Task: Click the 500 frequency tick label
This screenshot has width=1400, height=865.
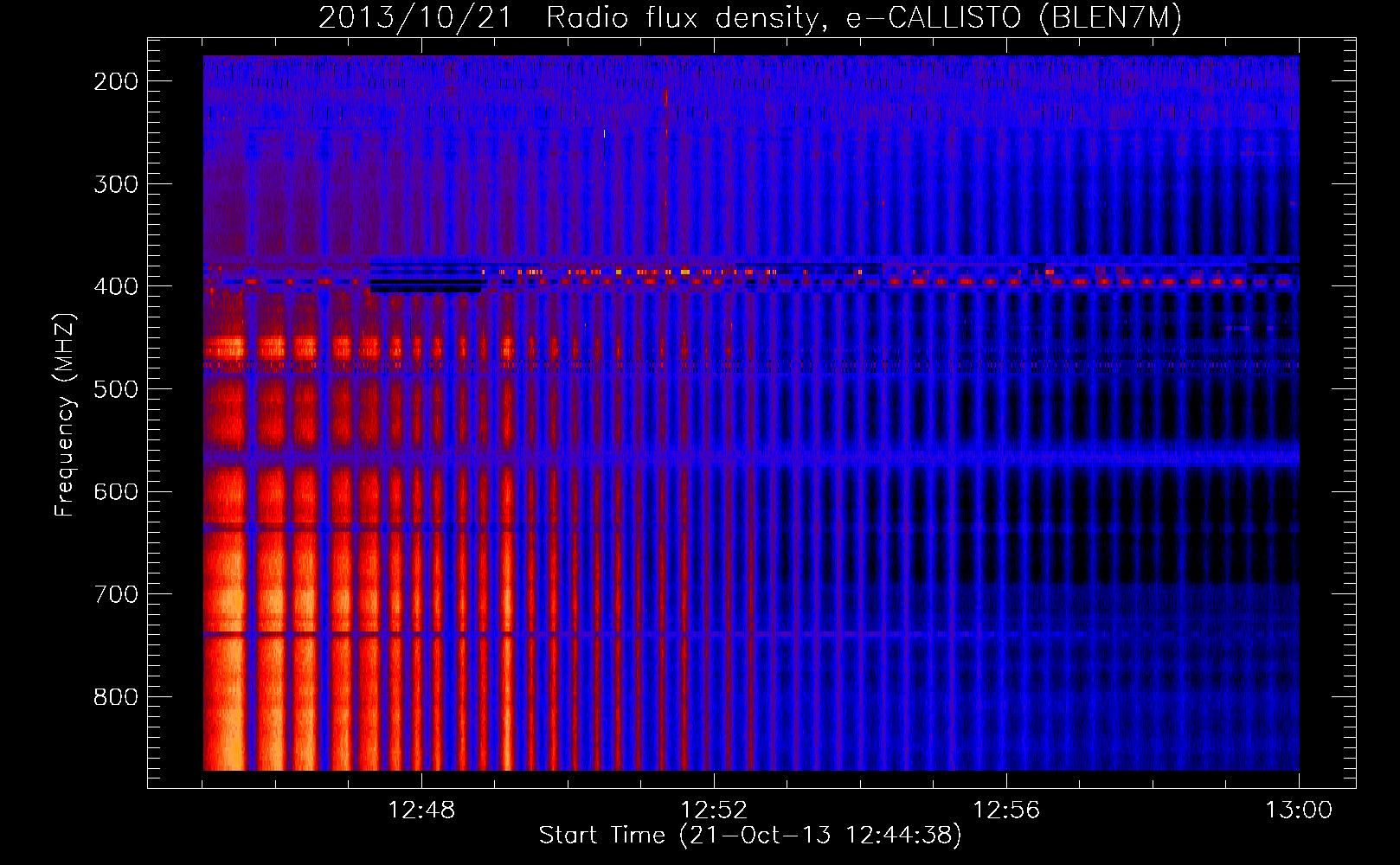Action: (x=116, y=389)
